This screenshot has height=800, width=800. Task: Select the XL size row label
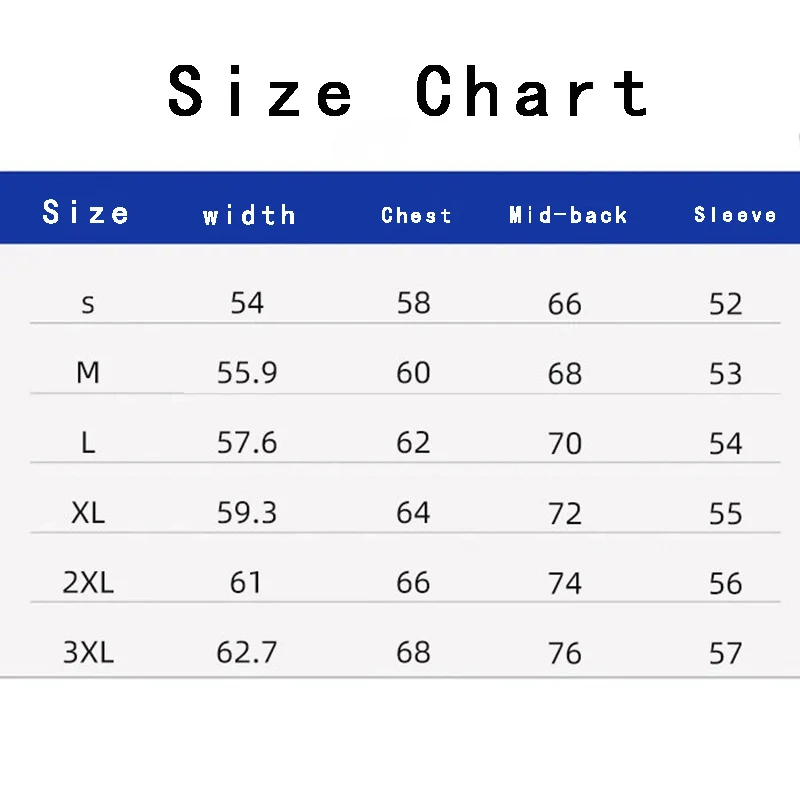[x=88, y=512]
